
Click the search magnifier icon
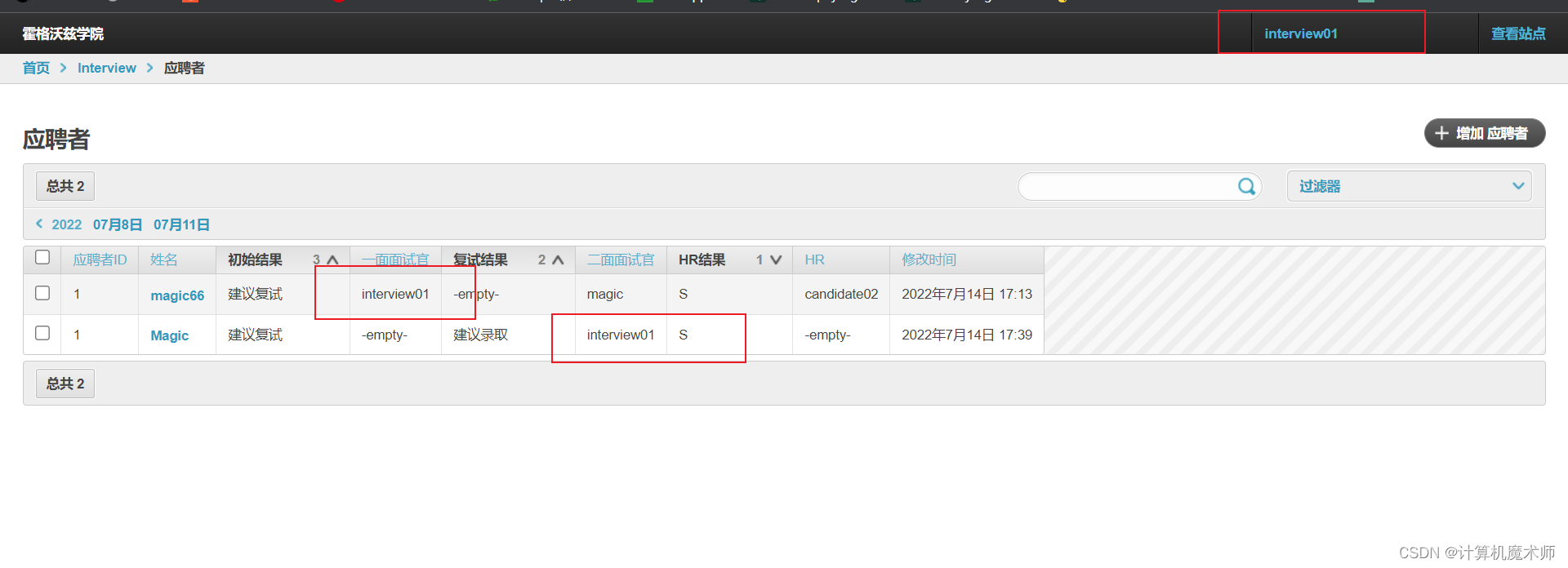[x=1246, y=187]
